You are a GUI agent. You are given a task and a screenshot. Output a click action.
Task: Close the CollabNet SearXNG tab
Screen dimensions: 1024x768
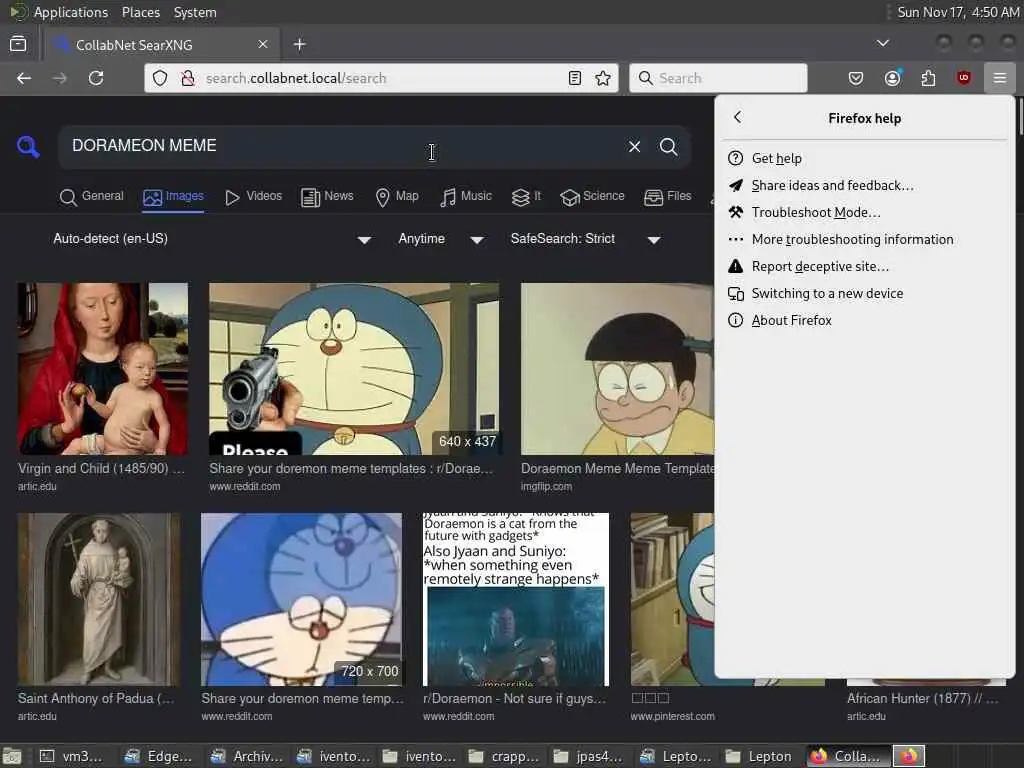coord(263,44)
